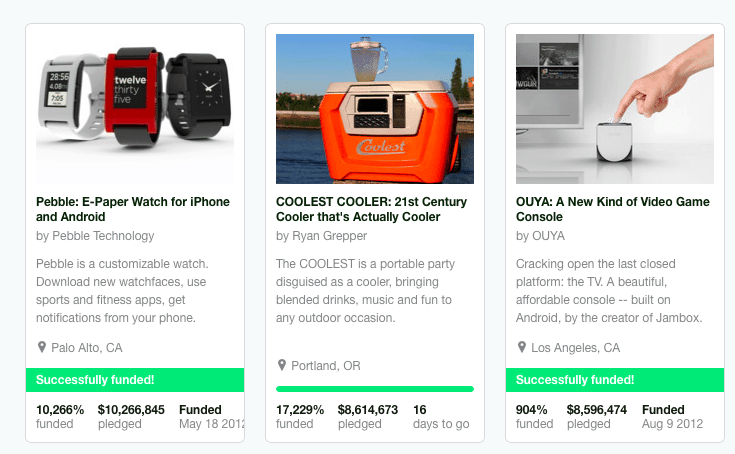Open the COOLEST COOLER project title
The width and height of the screenshot is (735, 454).
371,209
